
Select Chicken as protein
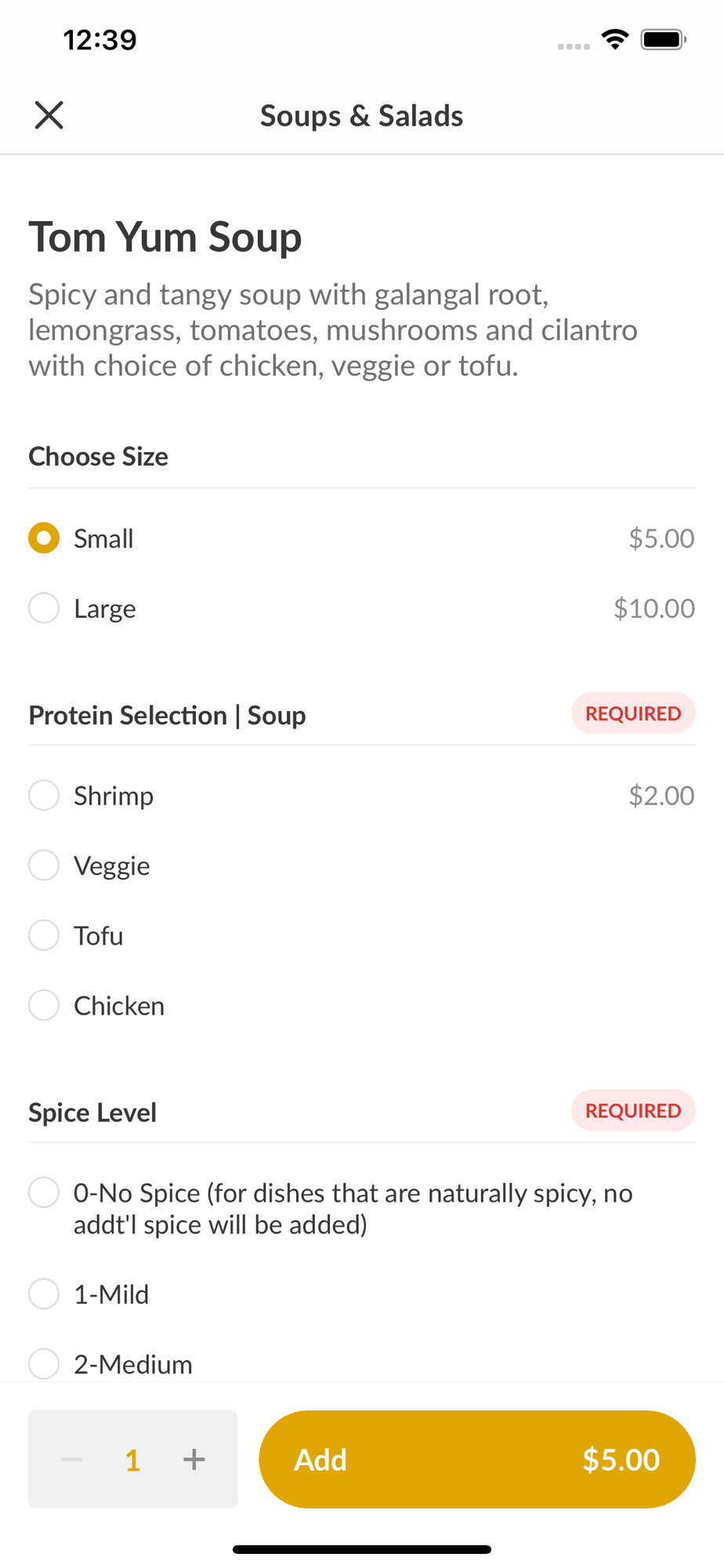coord(361,1006)
